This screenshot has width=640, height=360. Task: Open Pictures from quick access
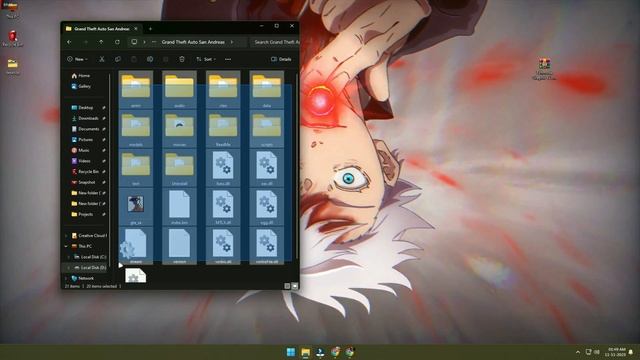82,139
